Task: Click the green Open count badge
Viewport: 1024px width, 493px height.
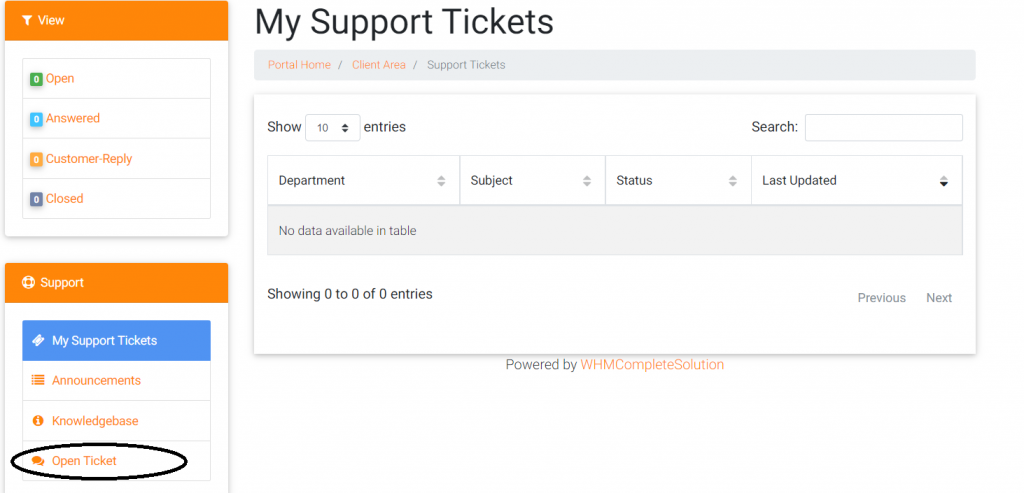Action: [36, 79]
